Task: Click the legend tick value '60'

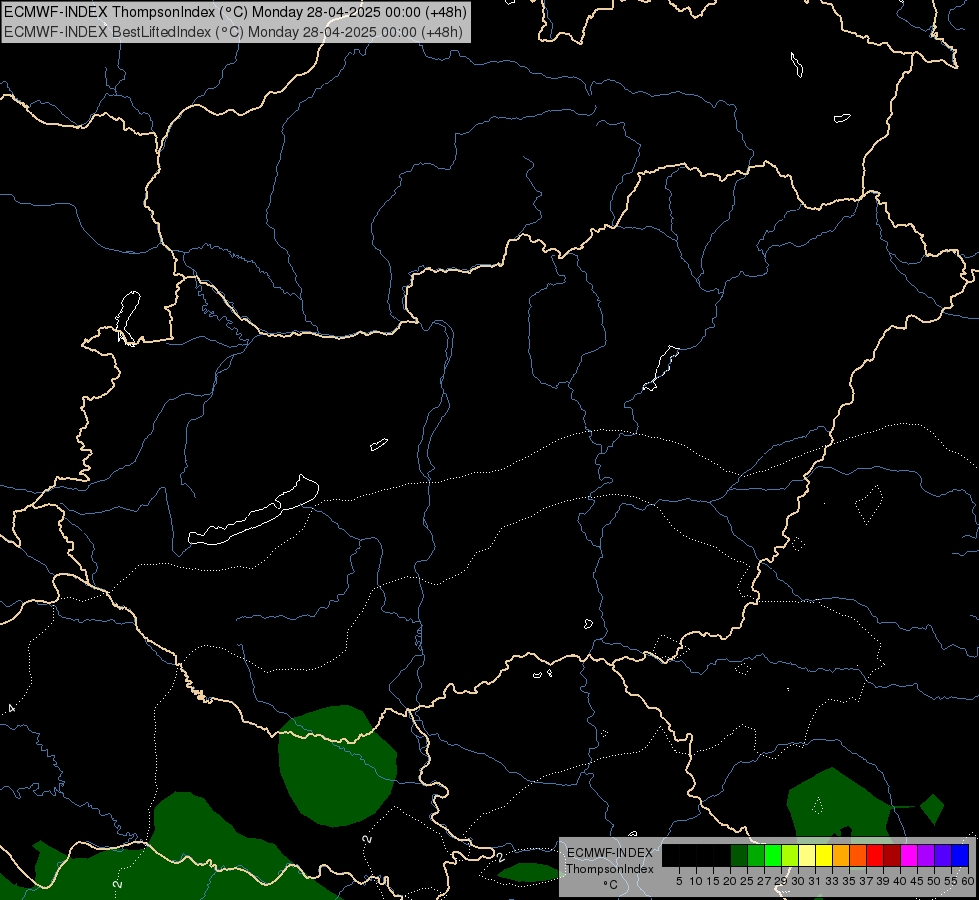Action: (968, 881)
